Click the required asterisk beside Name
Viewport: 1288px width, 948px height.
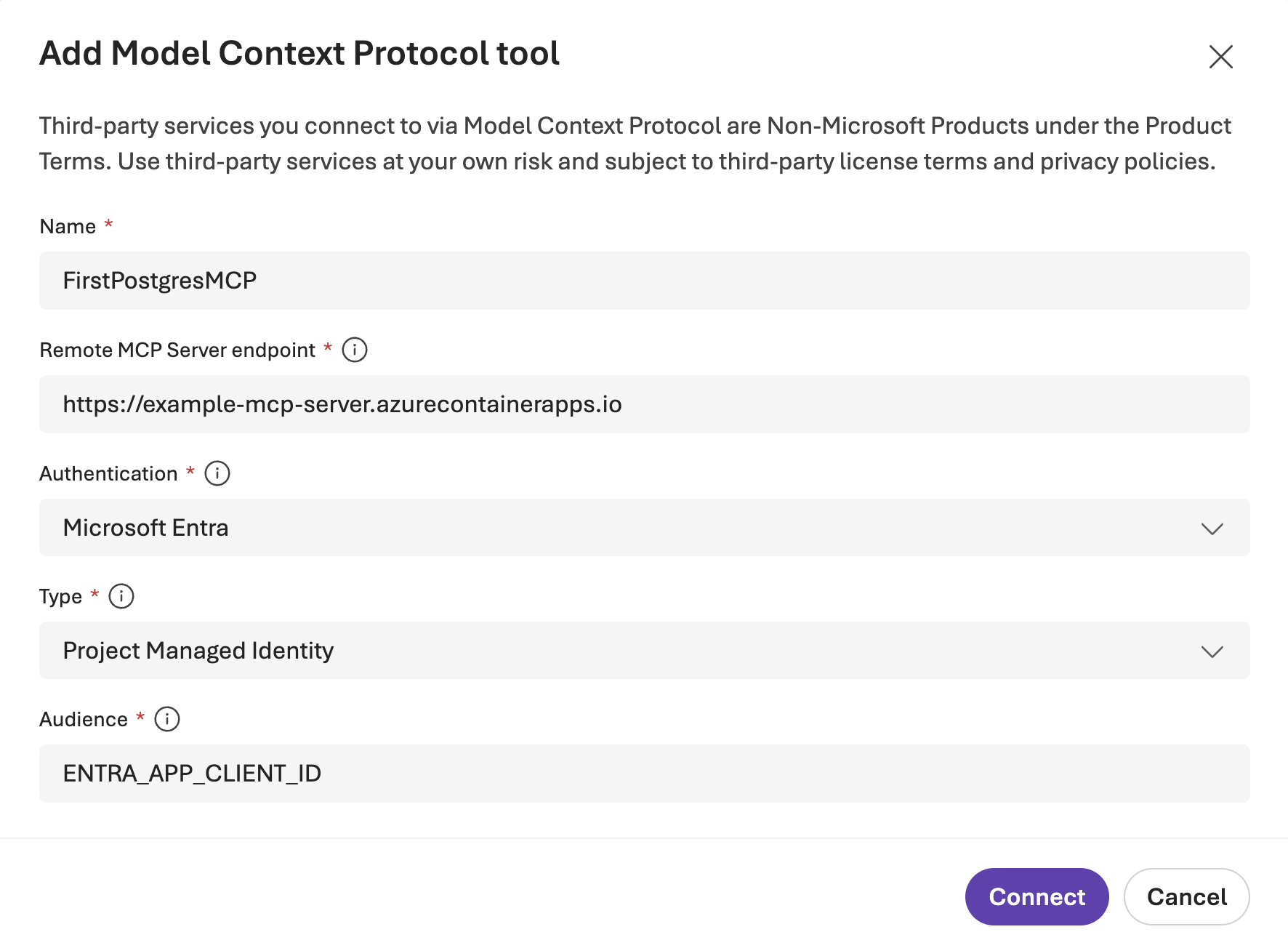(108, 226)
